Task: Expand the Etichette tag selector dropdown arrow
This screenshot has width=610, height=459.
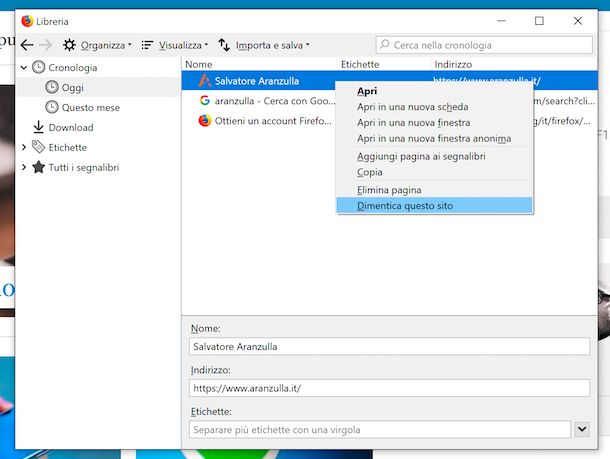Action: pos(582,429)
